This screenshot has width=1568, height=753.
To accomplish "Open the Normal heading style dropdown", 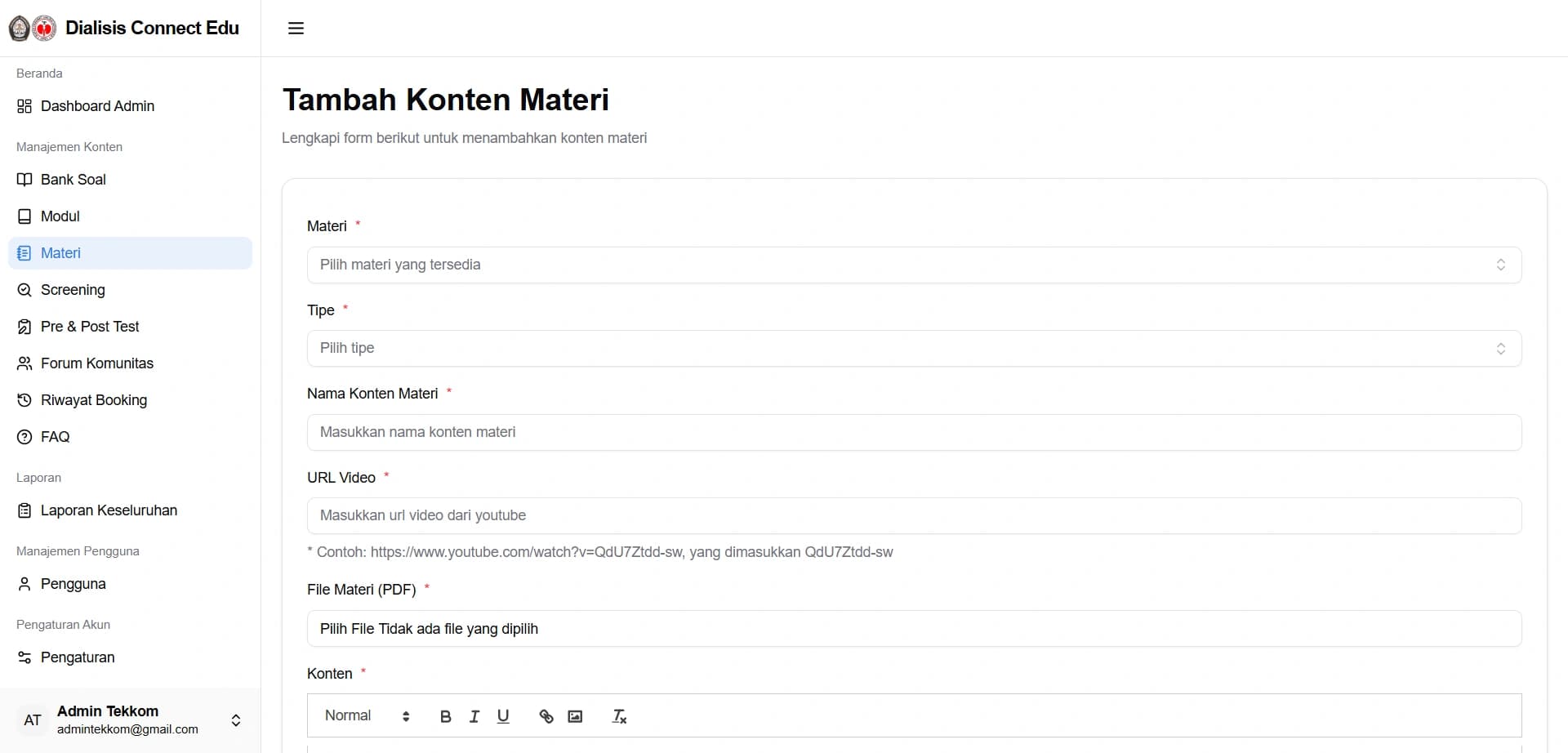I will pyautogui.click(x=367, y=716).
